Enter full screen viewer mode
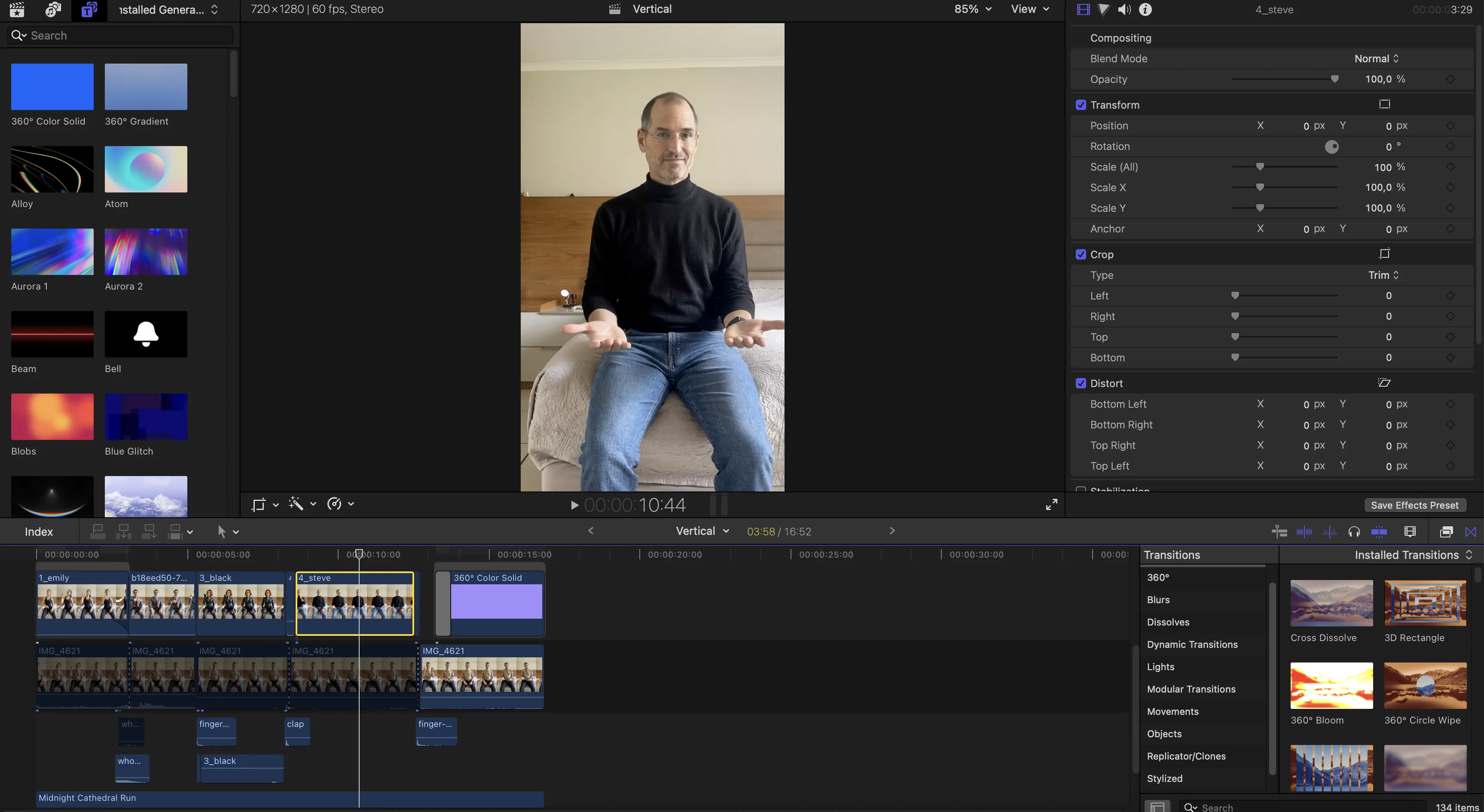Screen dimensions: 1484x812 (x=1051, y=504)
